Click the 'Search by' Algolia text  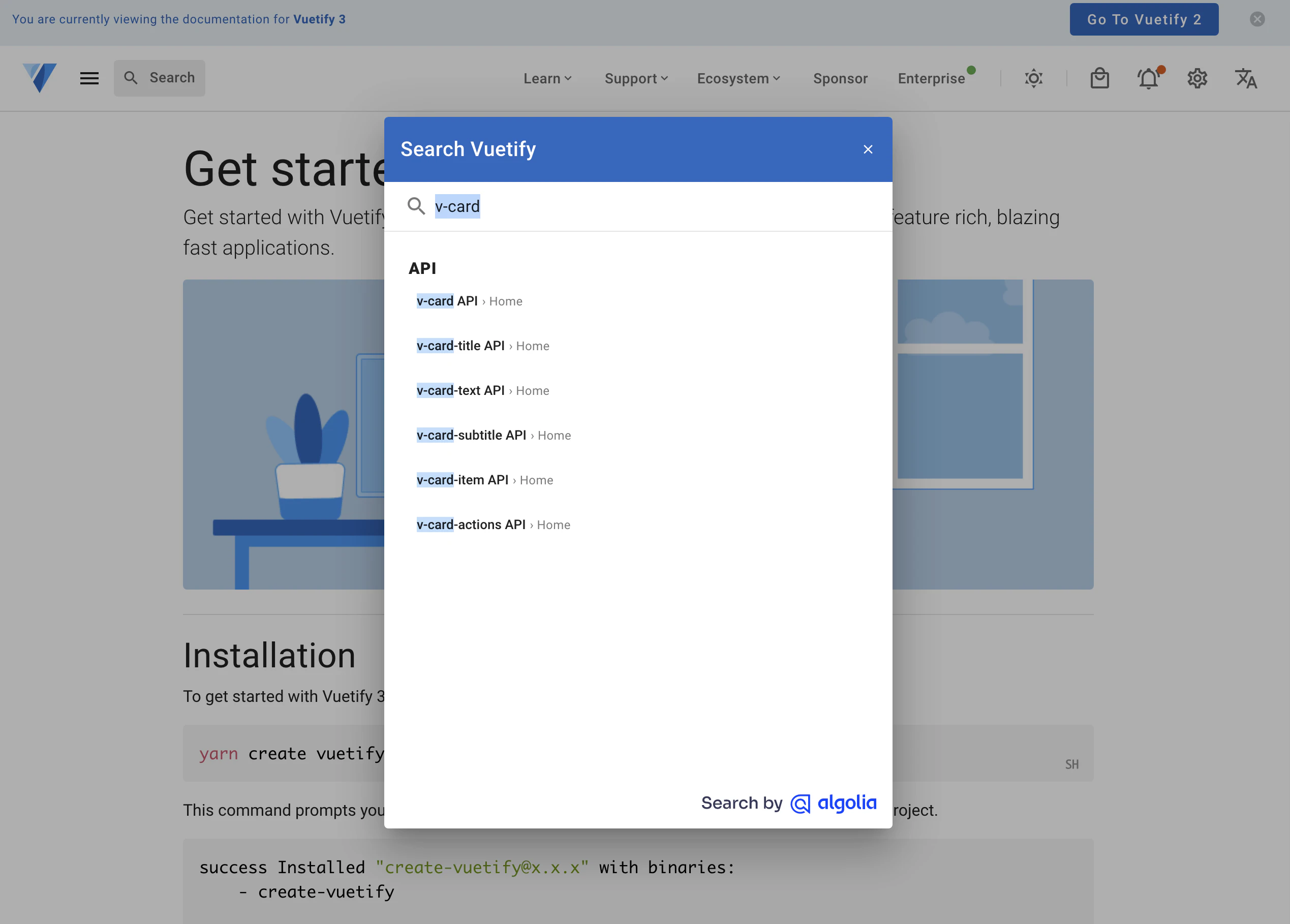tap(742, 803)
